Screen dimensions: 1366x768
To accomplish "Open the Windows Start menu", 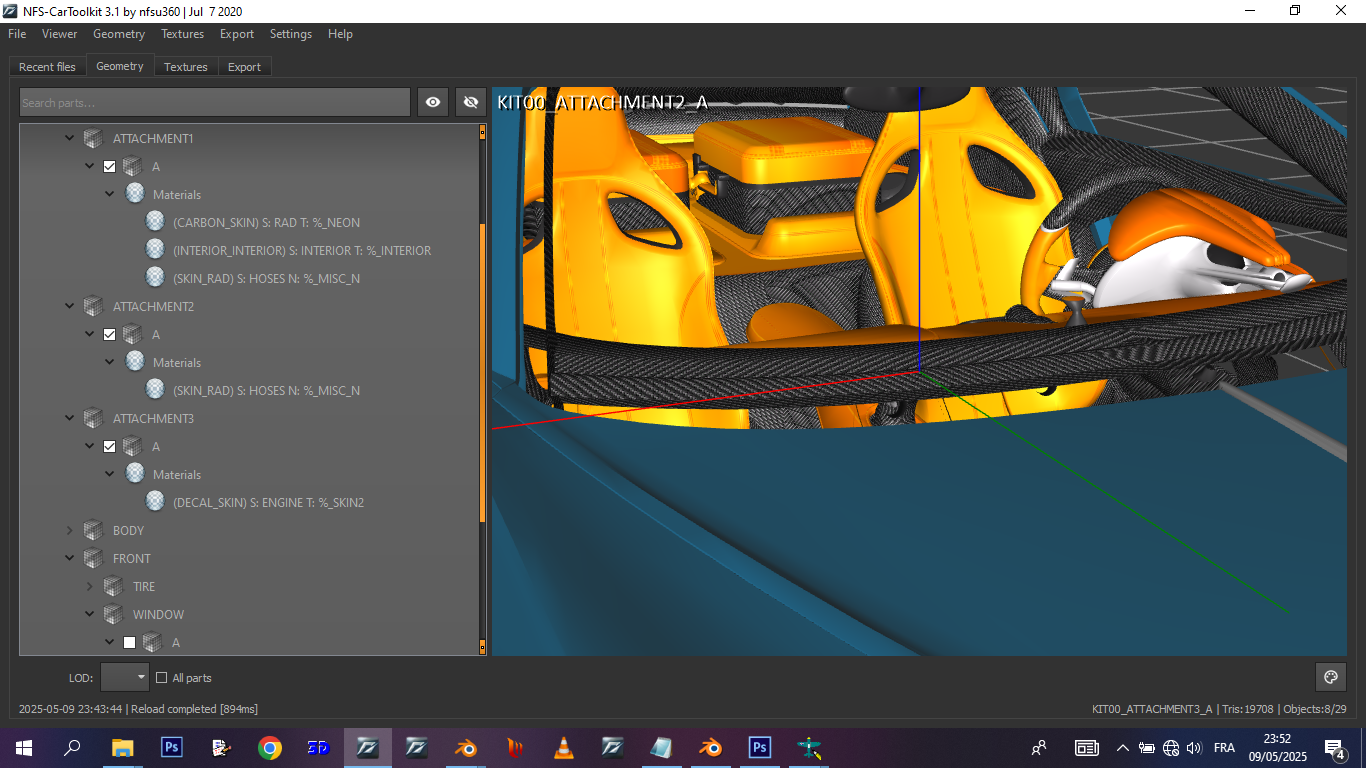I will (x=24, y=747).
